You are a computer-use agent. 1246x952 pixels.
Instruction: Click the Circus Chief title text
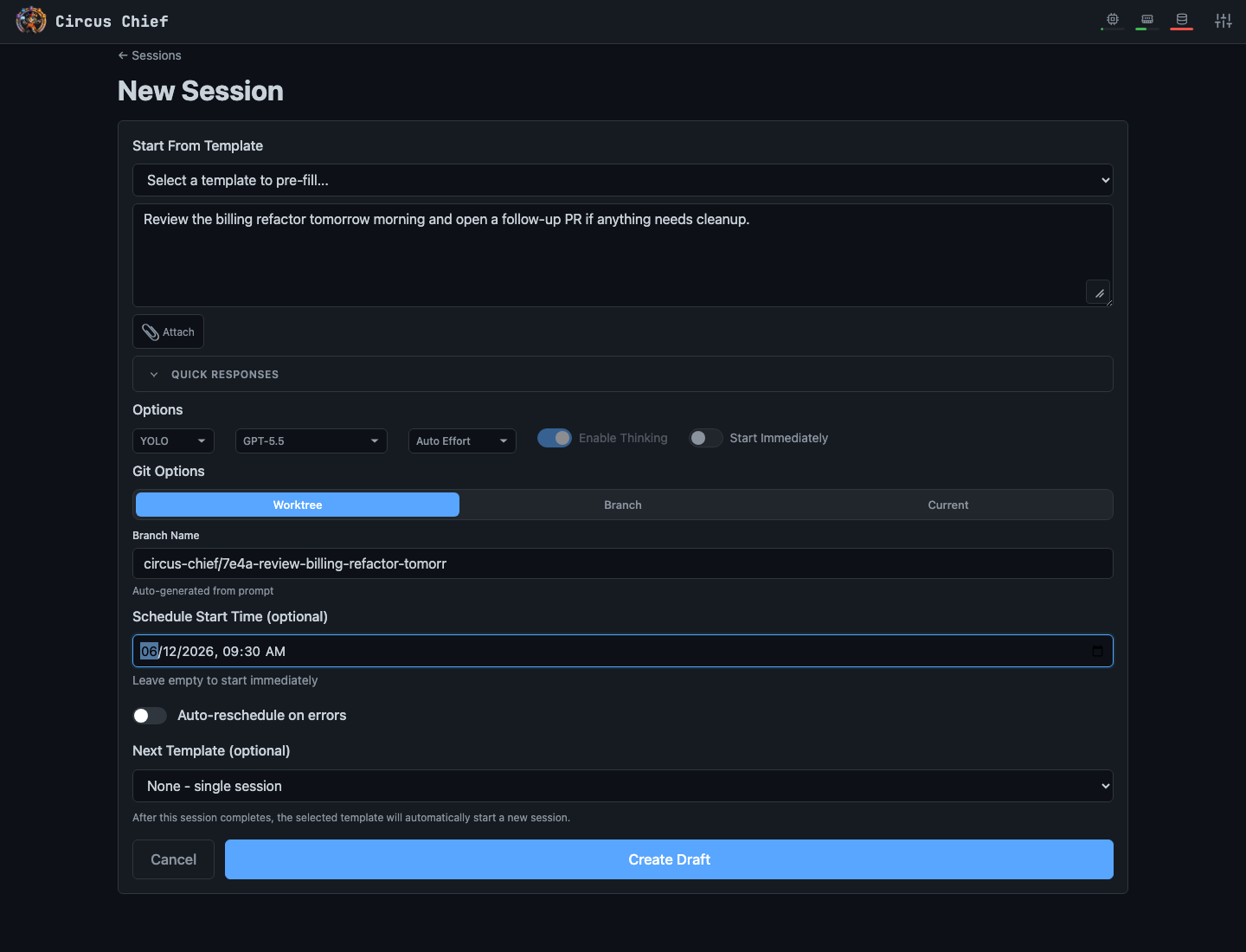(x=112, y=21)
